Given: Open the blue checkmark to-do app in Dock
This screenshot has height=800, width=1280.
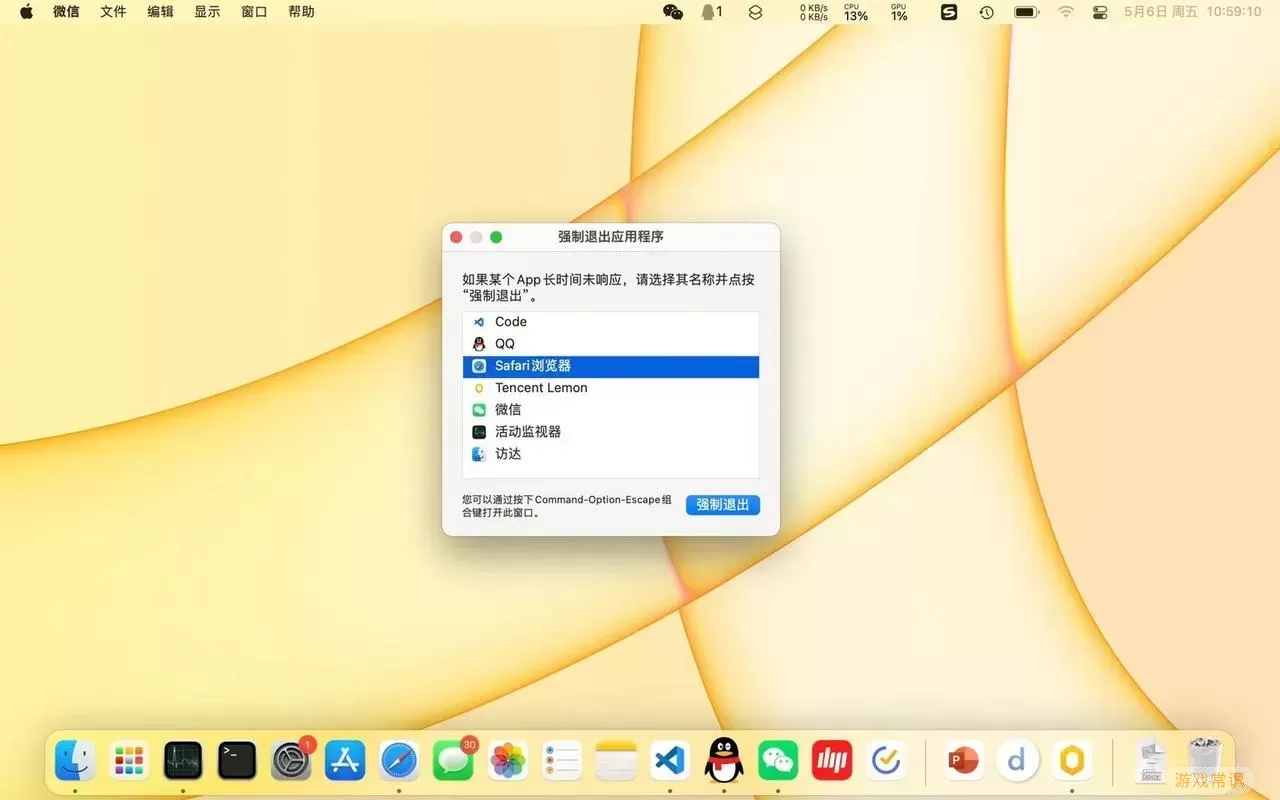Looking at the screenshot, I should click(x=886, y=761).
